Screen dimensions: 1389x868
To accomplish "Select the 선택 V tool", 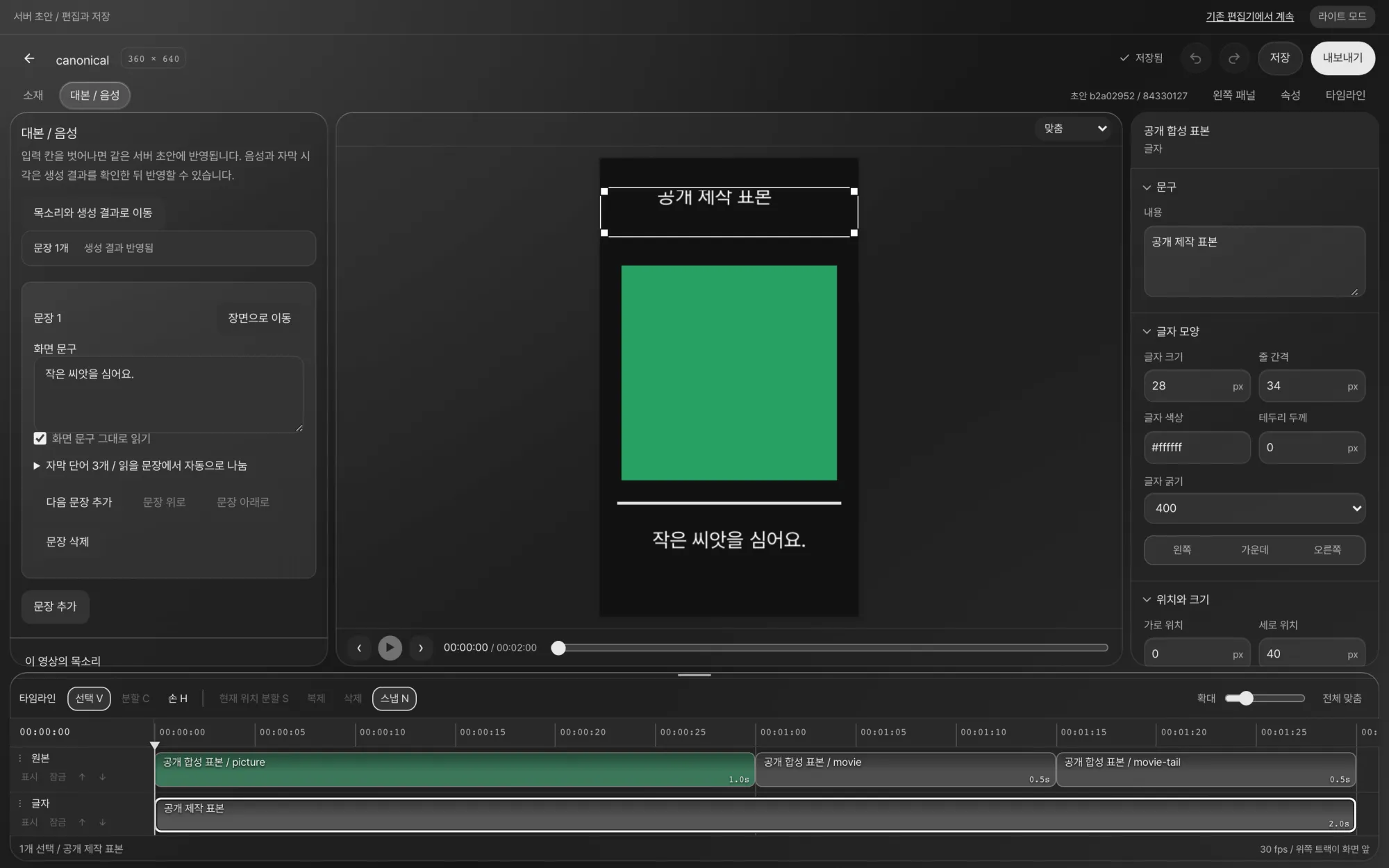I will (x=89, y=699).
